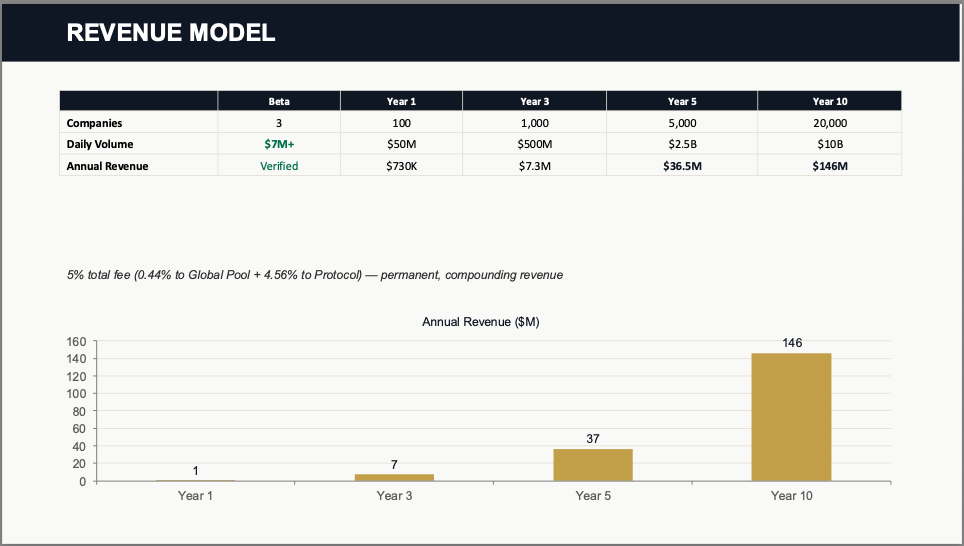
Task: Select the green Verified cell
Action: pyautogui.click(x=279, y=166)
